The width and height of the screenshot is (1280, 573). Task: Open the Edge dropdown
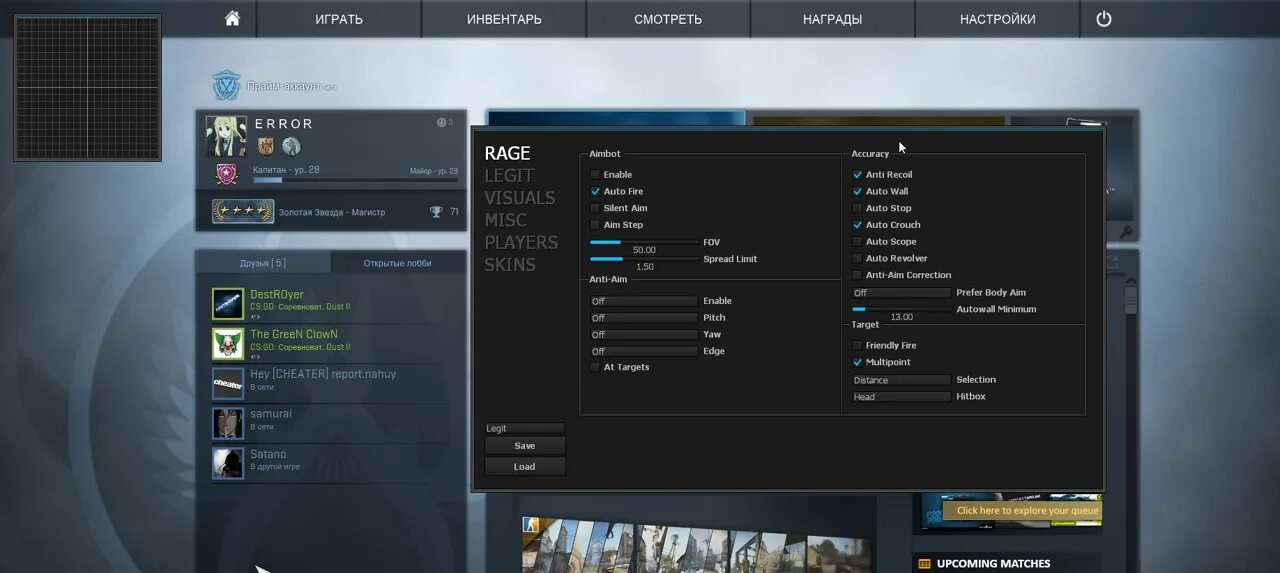644,352
